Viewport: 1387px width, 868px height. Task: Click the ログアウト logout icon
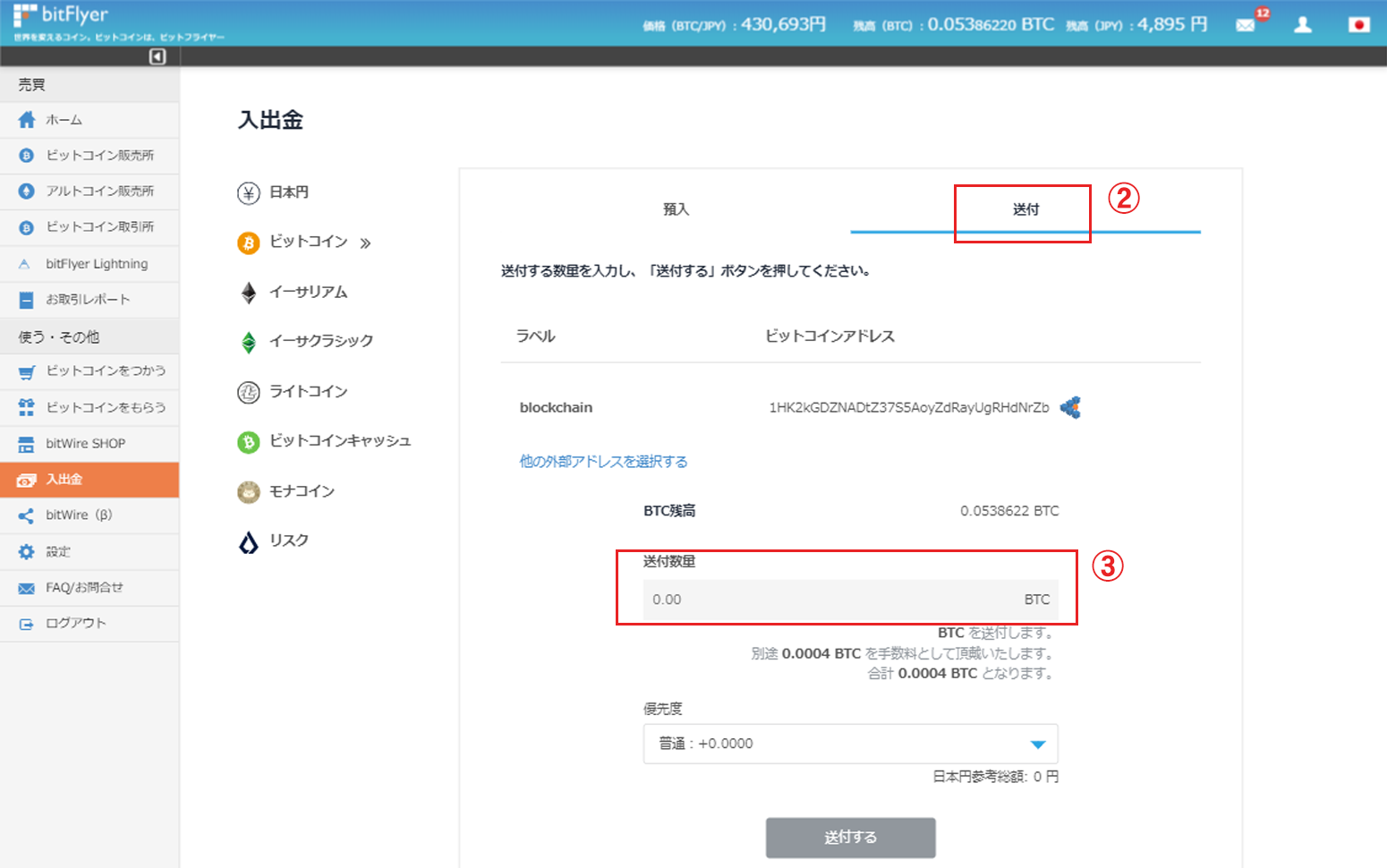[26, 624]
